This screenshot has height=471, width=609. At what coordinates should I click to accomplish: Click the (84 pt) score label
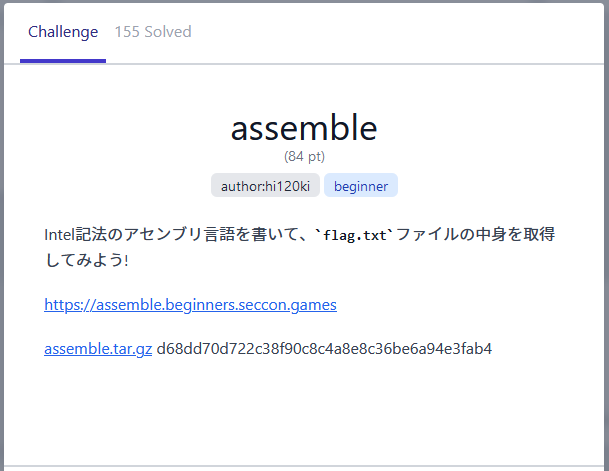[304, 157]
